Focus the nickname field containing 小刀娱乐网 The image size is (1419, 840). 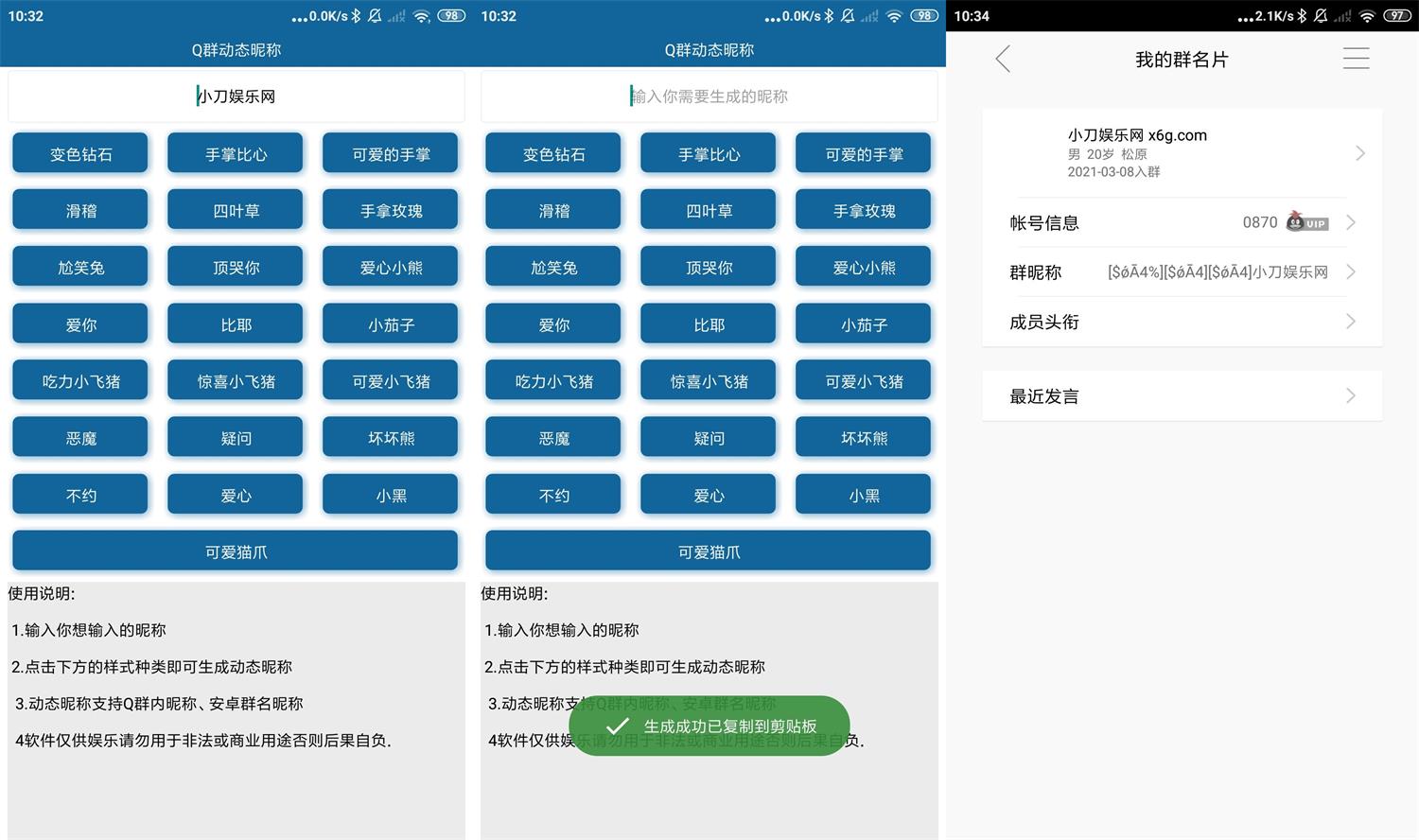(x=236, y=96)
